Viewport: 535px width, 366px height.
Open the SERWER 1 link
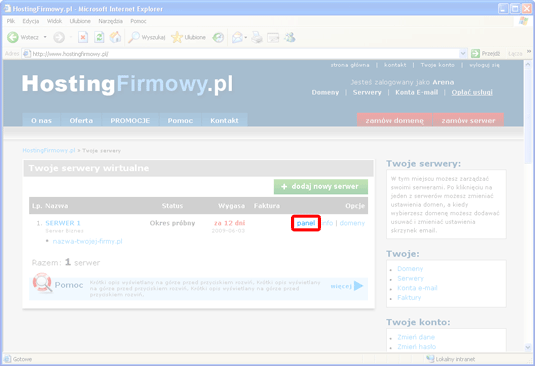pos(63,223)
